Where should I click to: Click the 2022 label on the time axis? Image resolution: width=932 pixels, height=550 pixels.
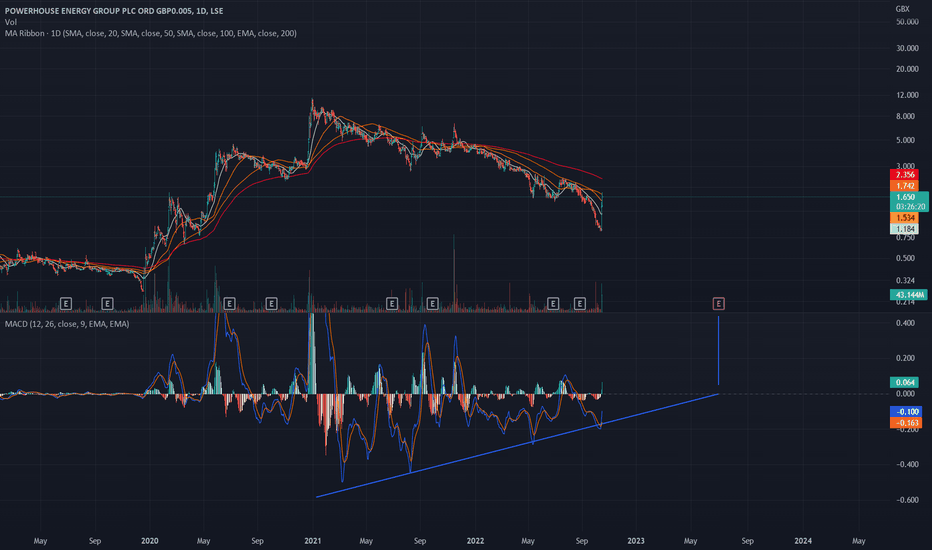[475, 541]
